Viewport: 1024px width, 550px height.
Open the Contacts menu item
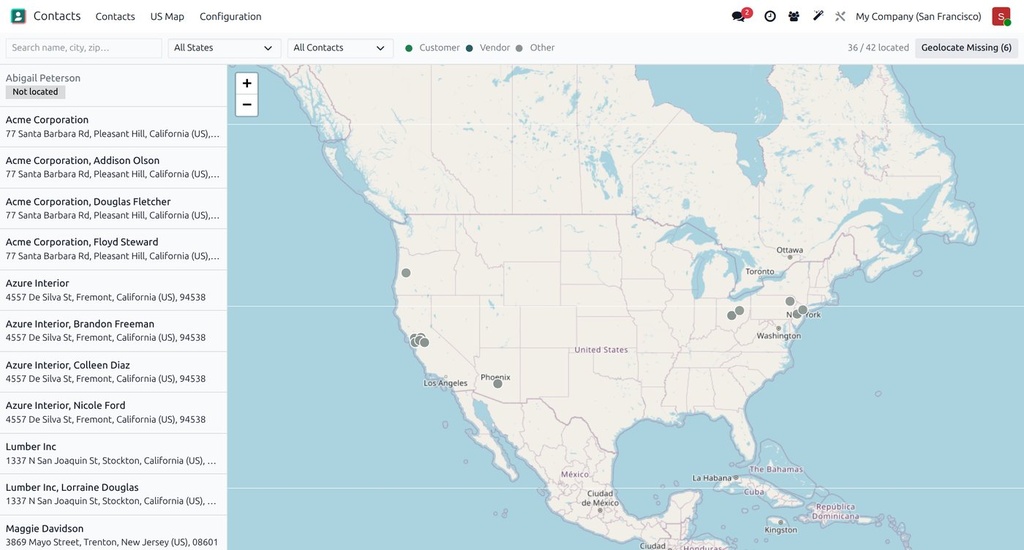(115, 16)
